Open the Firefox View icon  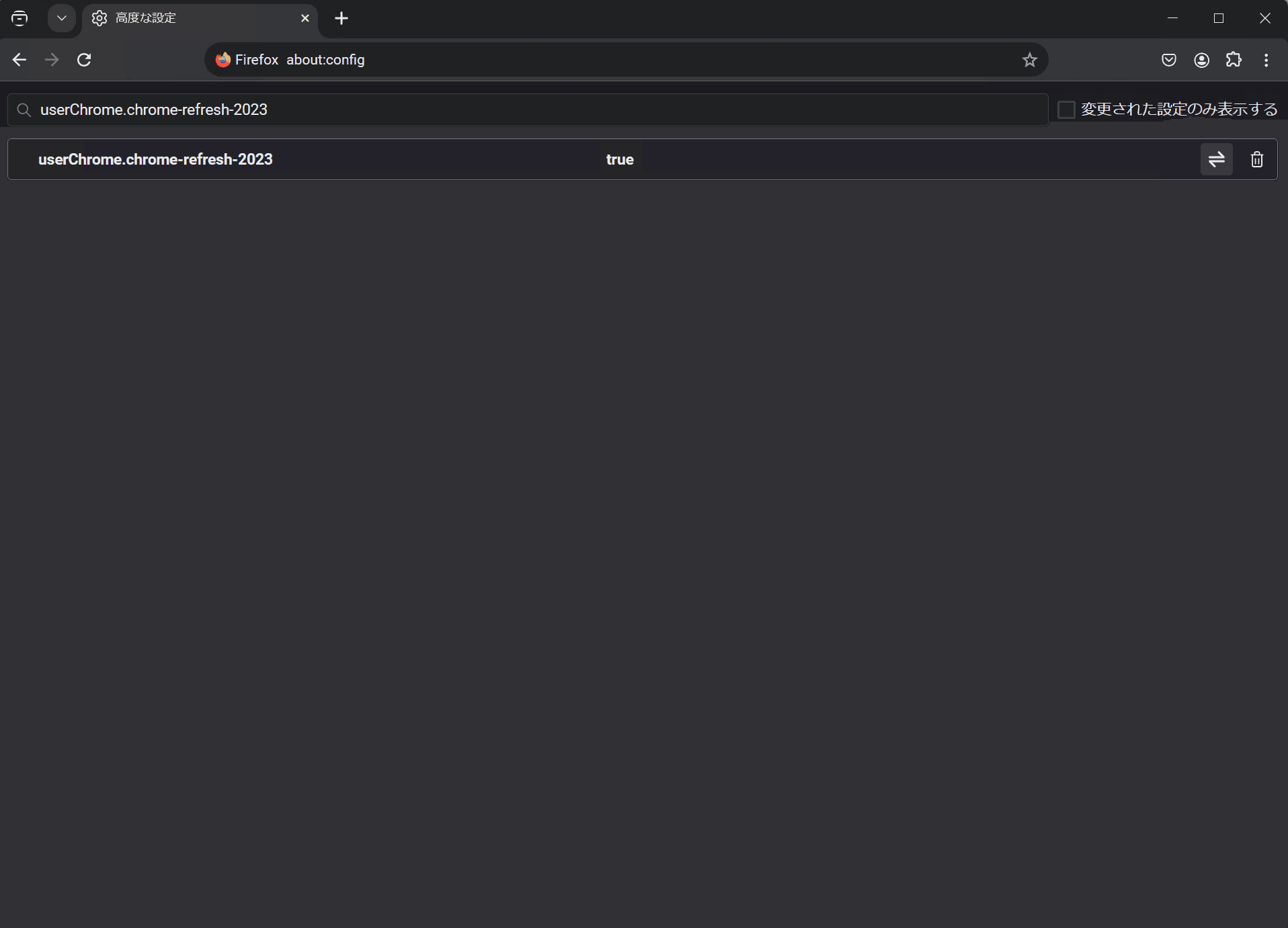(x=19, y=18)
